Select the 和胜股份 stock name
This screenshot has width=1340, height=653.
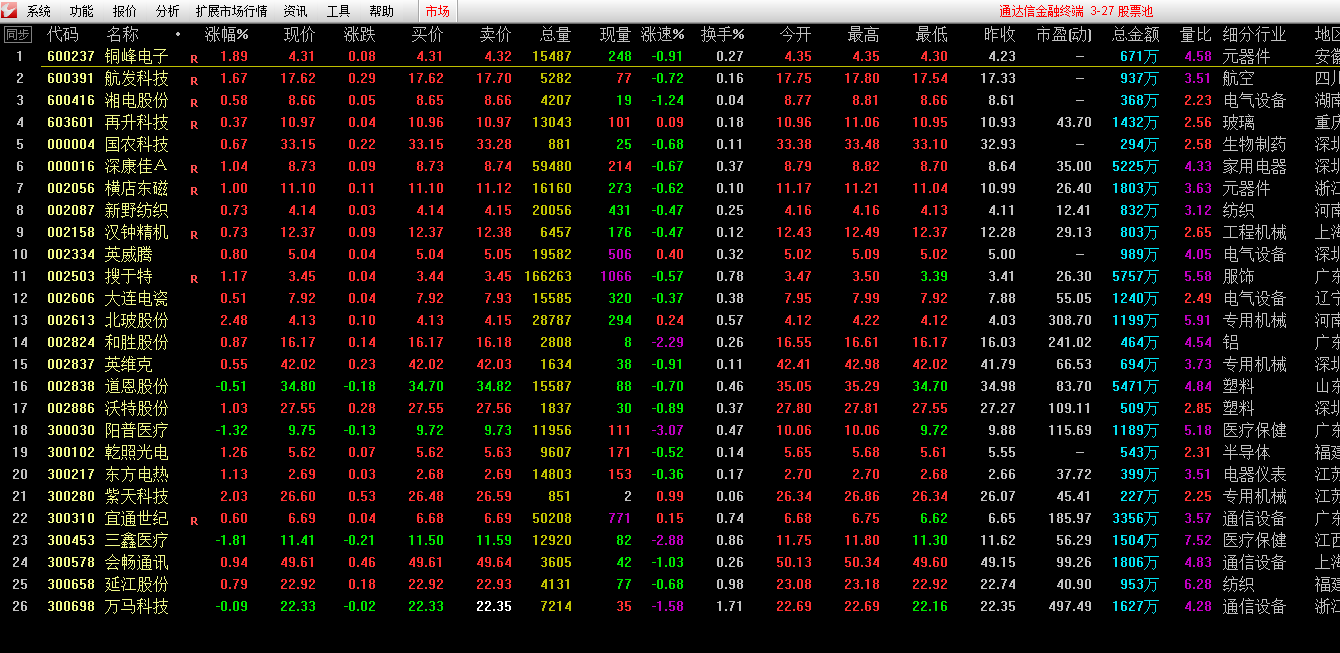point(137,342)
